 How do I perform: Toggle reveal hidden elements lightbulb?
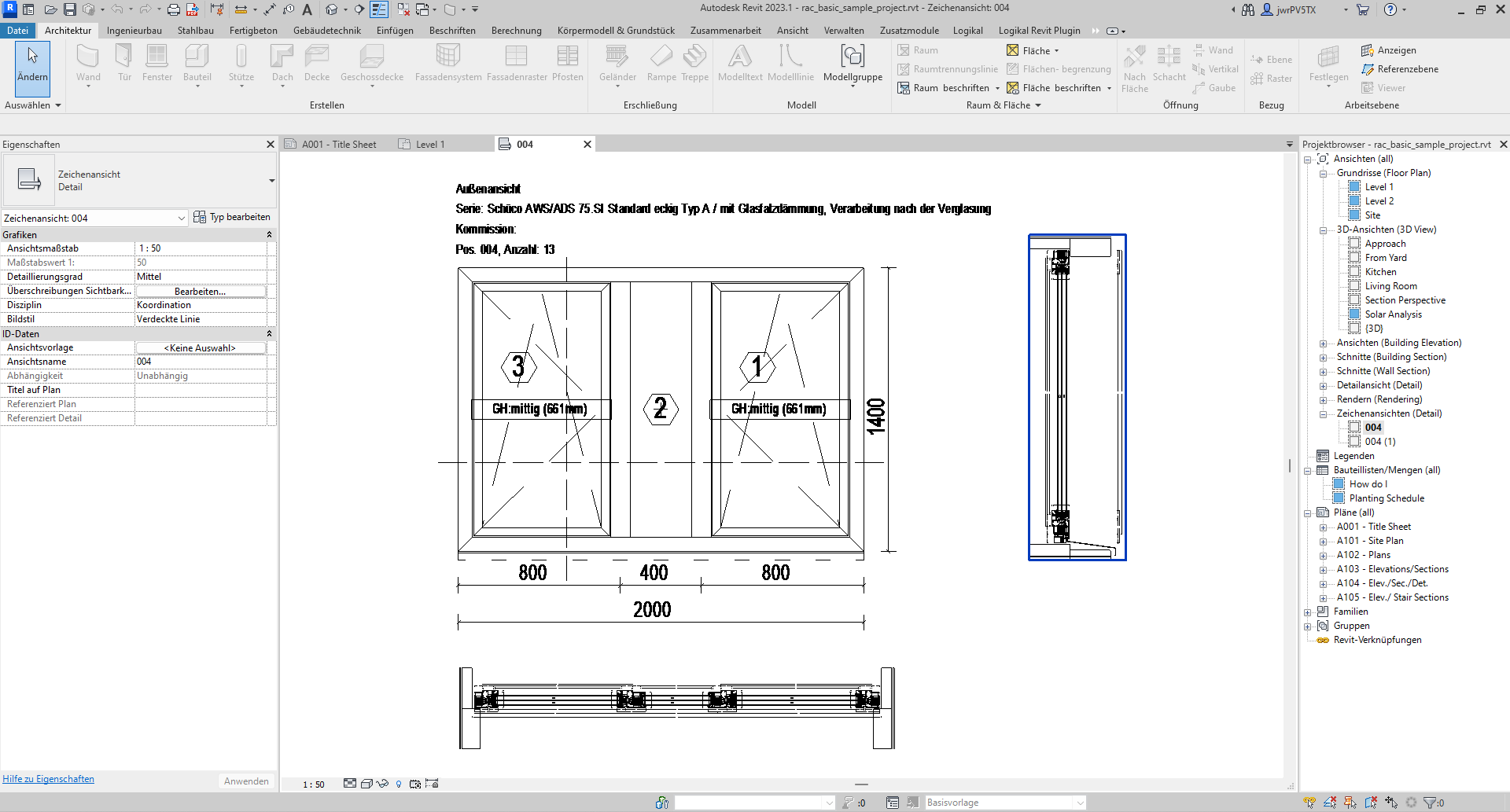[x=399, y=784]
